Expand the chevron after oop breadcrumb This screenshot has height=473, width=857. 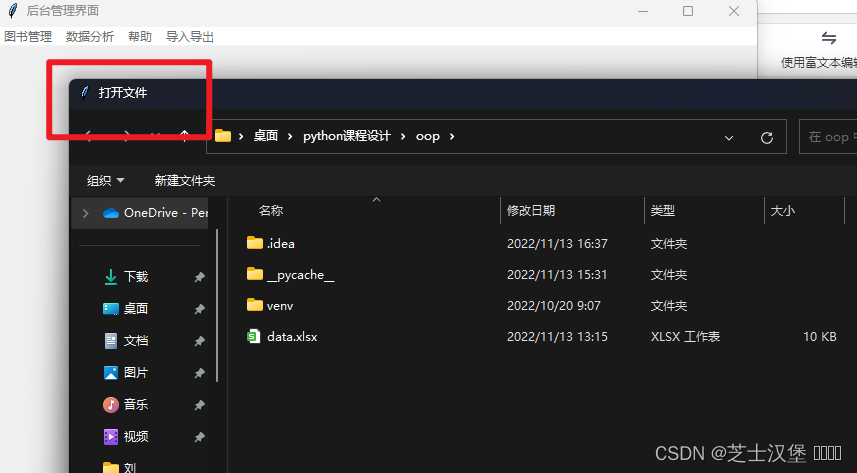[x=452, y=136]
